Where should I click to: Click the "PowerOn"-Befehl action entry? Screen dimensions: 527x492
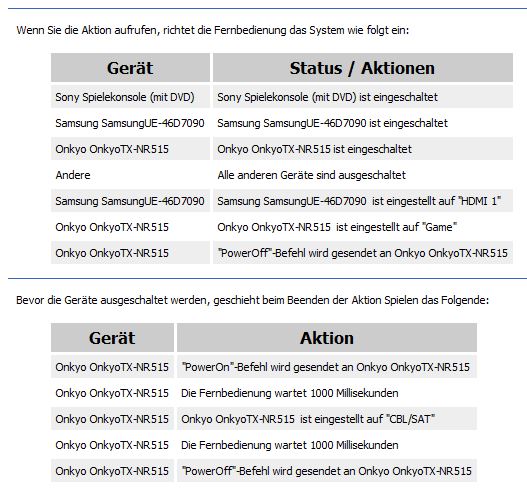coord(327,367)
